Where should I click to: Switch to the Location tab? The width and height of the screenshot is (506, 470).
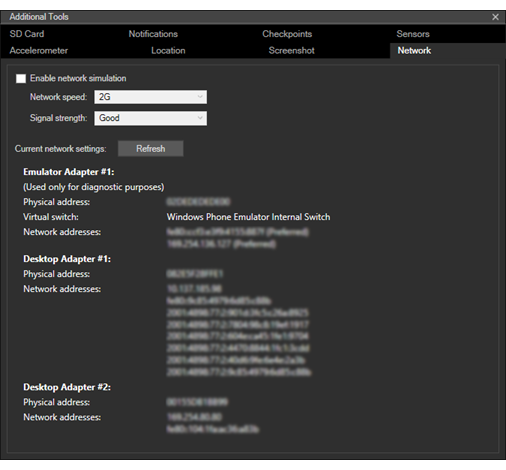point(168,50)
